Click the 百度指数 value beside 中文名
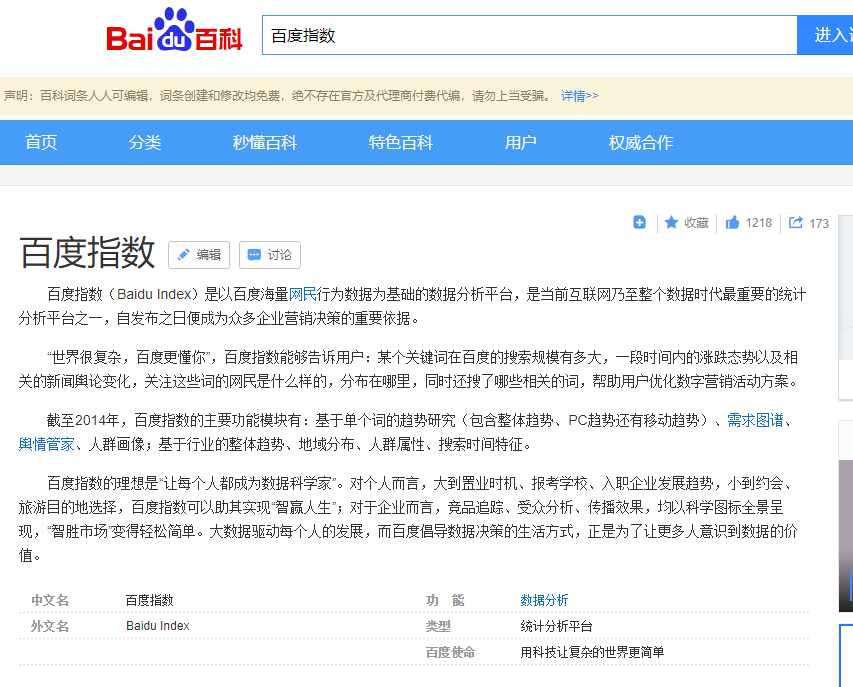Image resolution: width=853 pixels, height=687 pixels. pos(150,600)
